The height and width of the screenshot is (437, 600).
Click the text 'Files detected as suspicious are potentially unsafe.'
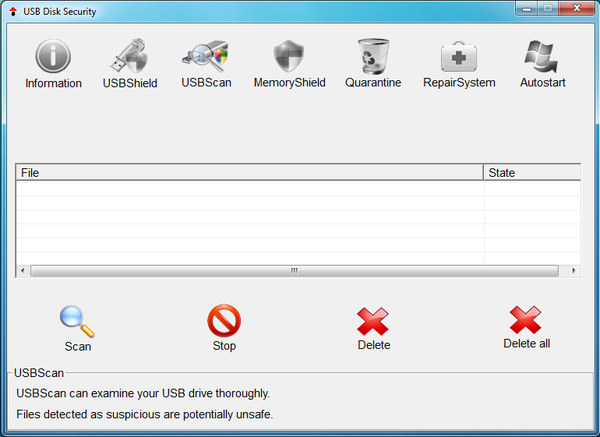(144, 414)
